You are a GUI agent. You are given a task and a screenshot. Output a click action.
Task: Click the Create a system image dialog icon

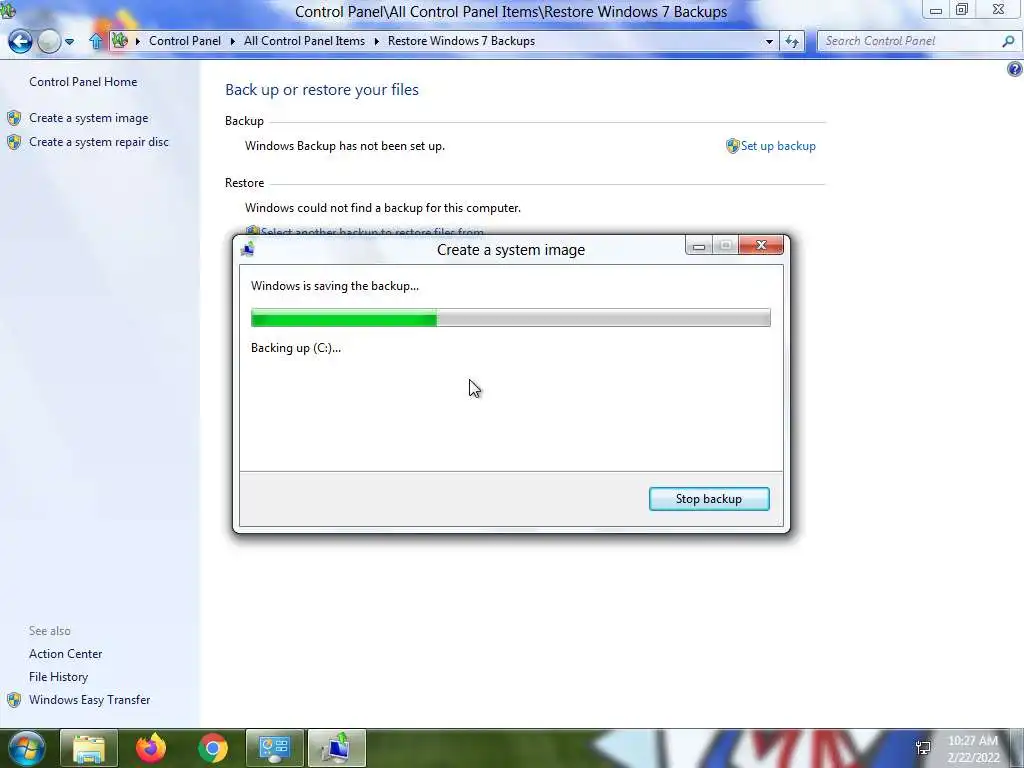click(x=248, y=249)
